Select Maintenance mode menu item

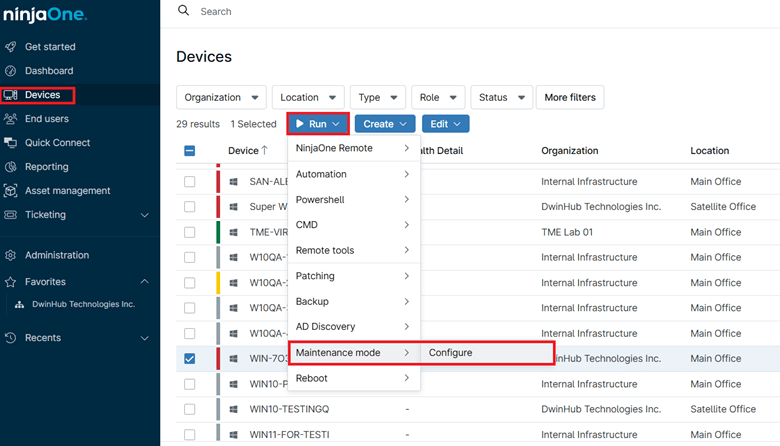[x=354, y=353]
